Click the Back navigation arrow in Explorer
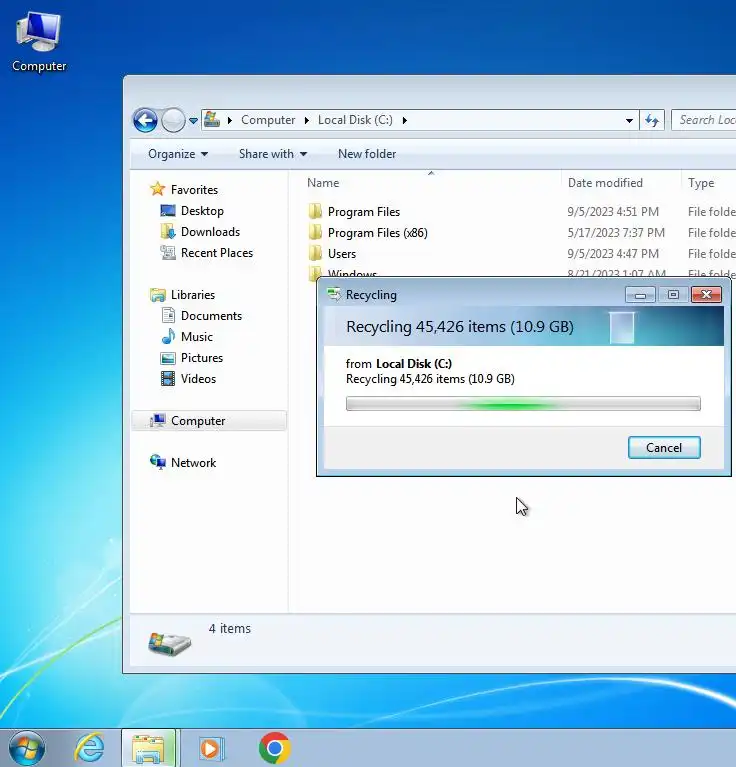This screenshot has width=736, height=767. [x=145, y=120]
